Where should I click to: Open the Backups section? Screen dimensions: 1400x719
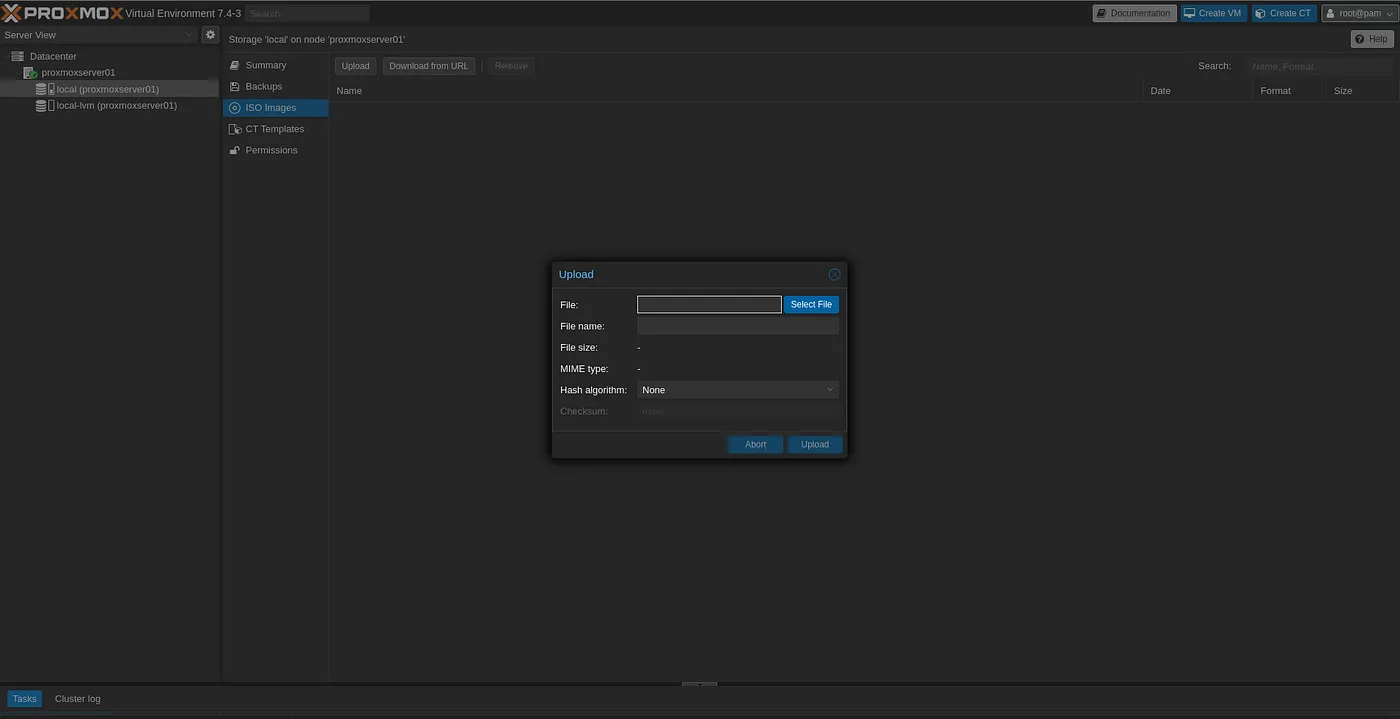[263, 86]
